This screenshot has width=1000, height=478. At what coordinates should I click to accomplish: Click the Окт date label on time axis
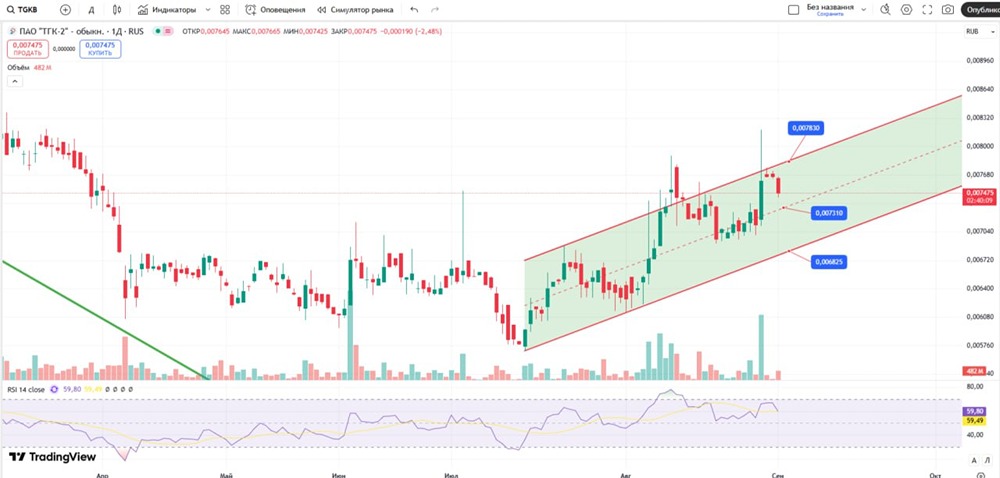click(x=936, y=475)
